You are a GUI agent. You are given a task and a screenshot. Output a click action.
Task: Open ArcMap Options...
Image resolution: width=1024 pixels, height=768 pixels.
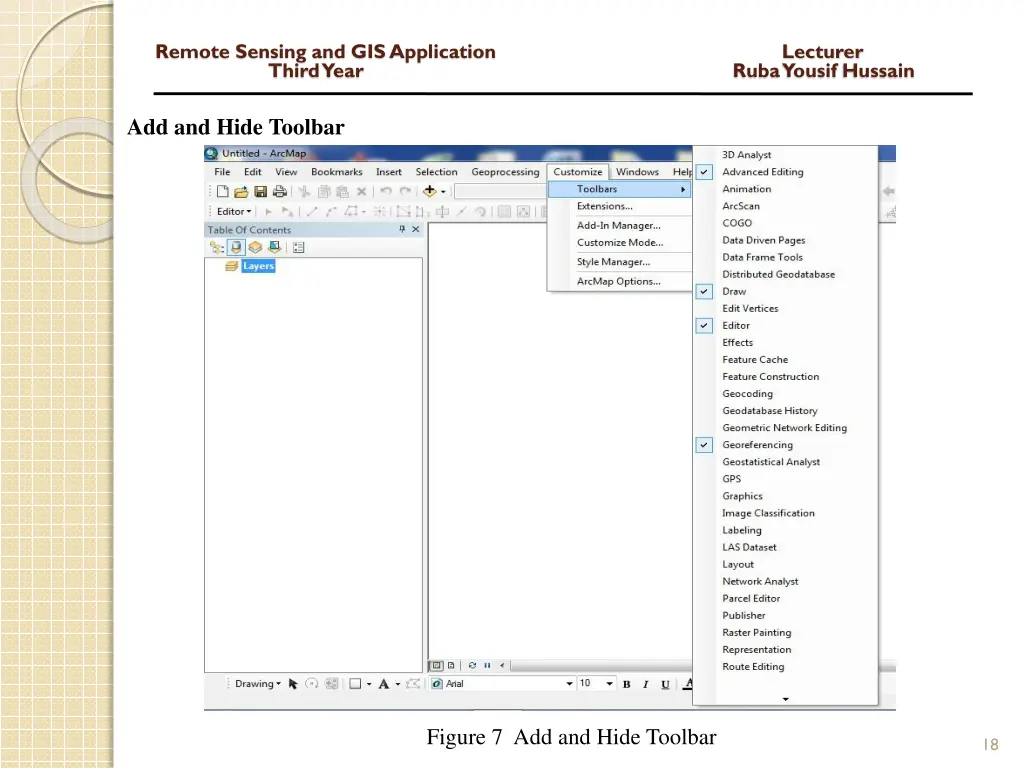coord(619,281)
